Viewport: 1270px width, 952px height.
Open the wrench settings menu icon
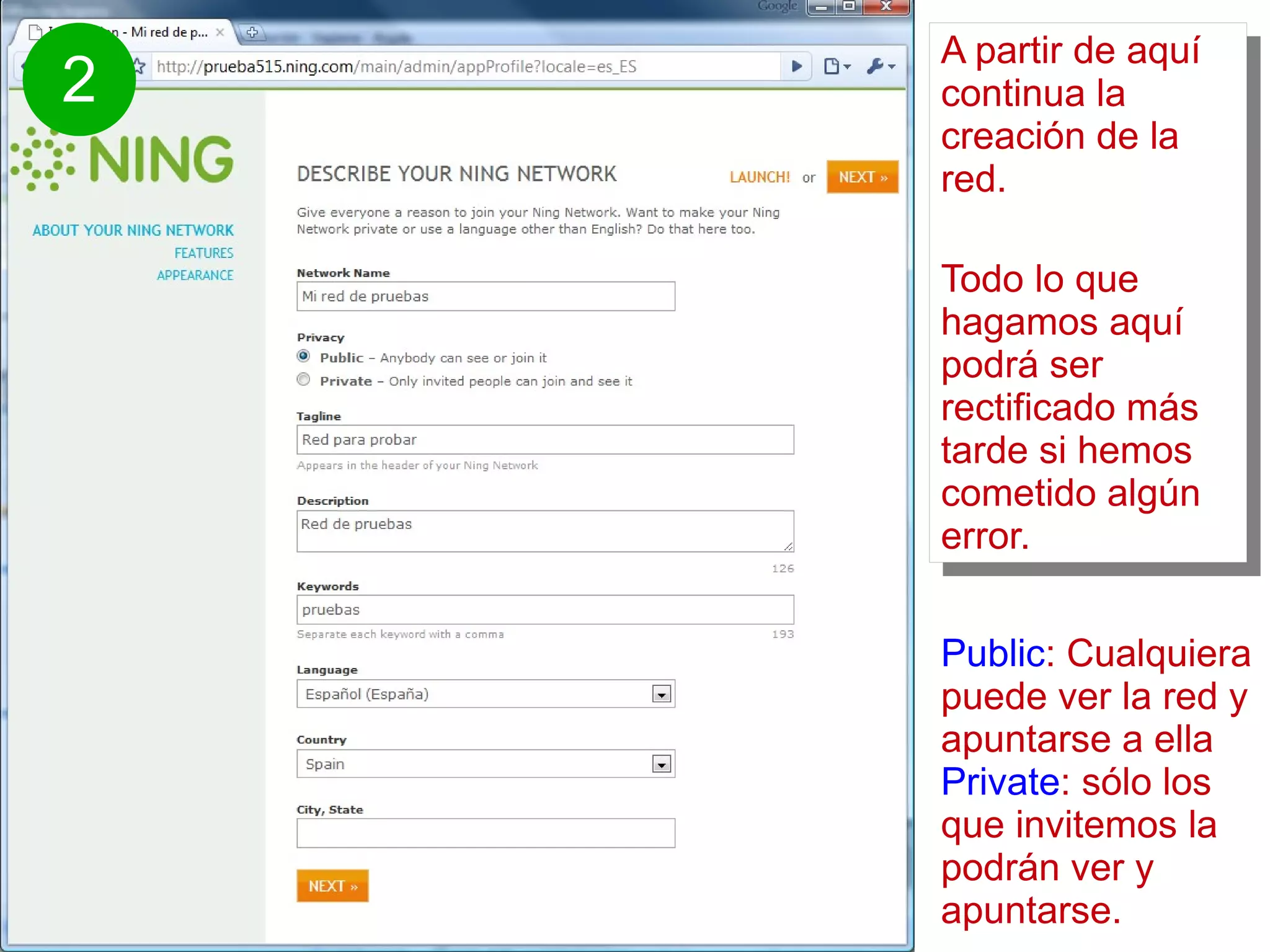point(881,66)
